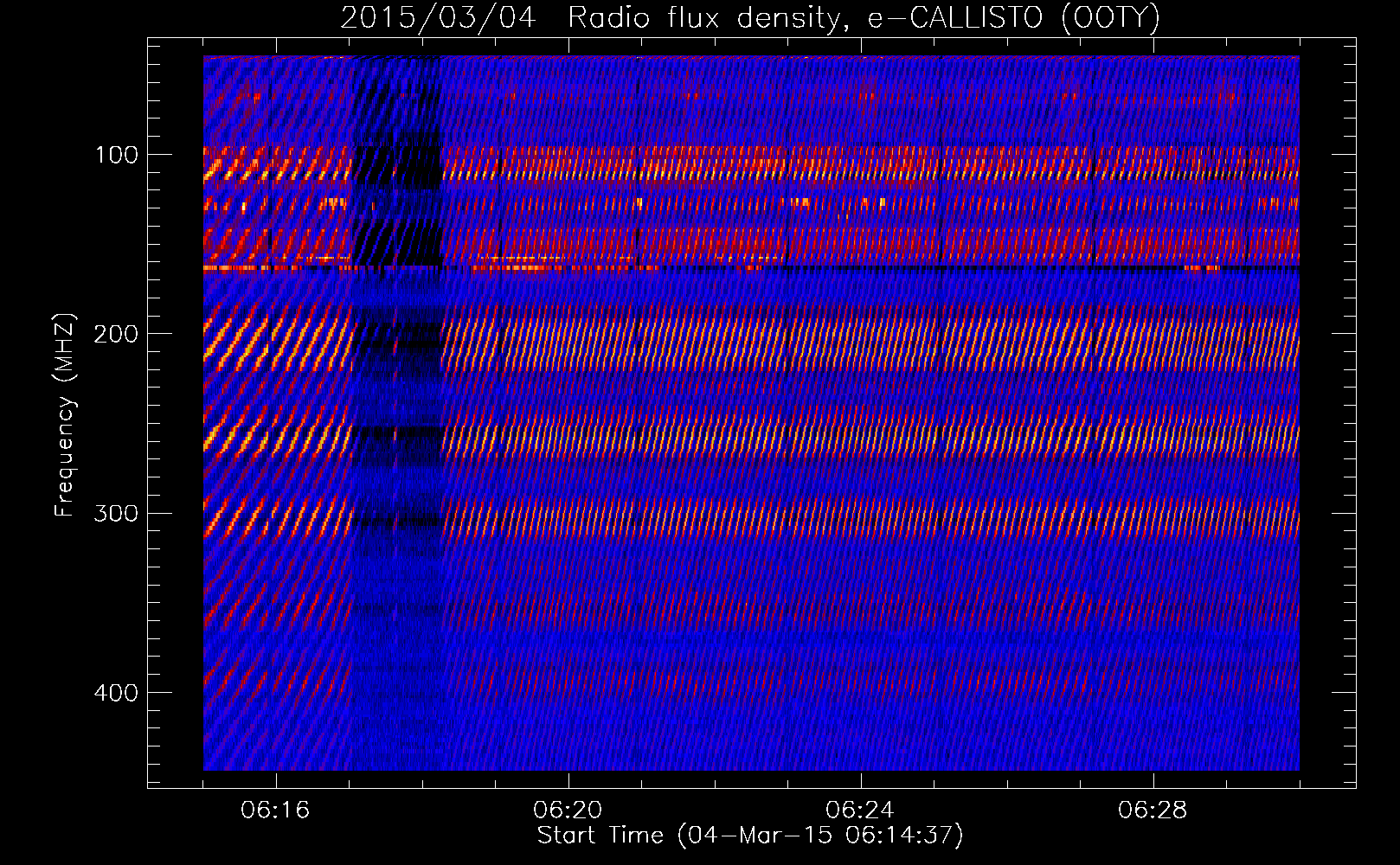This screenshot has width=1400, height=865.
Task: Click the 06:24 time tick label
Action: point(860,811)
